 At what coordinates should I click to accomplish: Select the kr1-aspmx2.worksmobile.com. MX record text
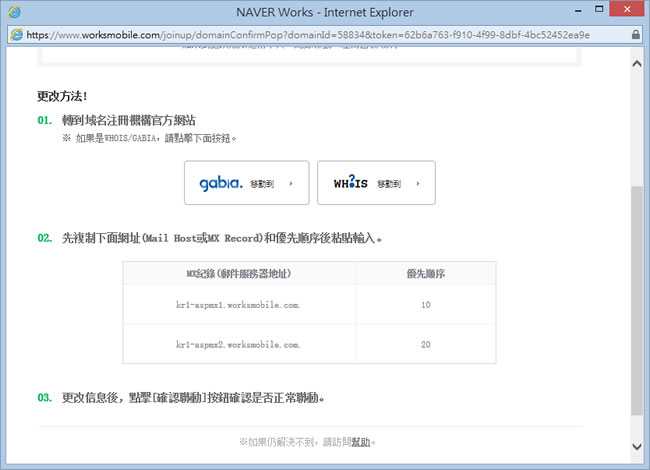coord(238,345)
